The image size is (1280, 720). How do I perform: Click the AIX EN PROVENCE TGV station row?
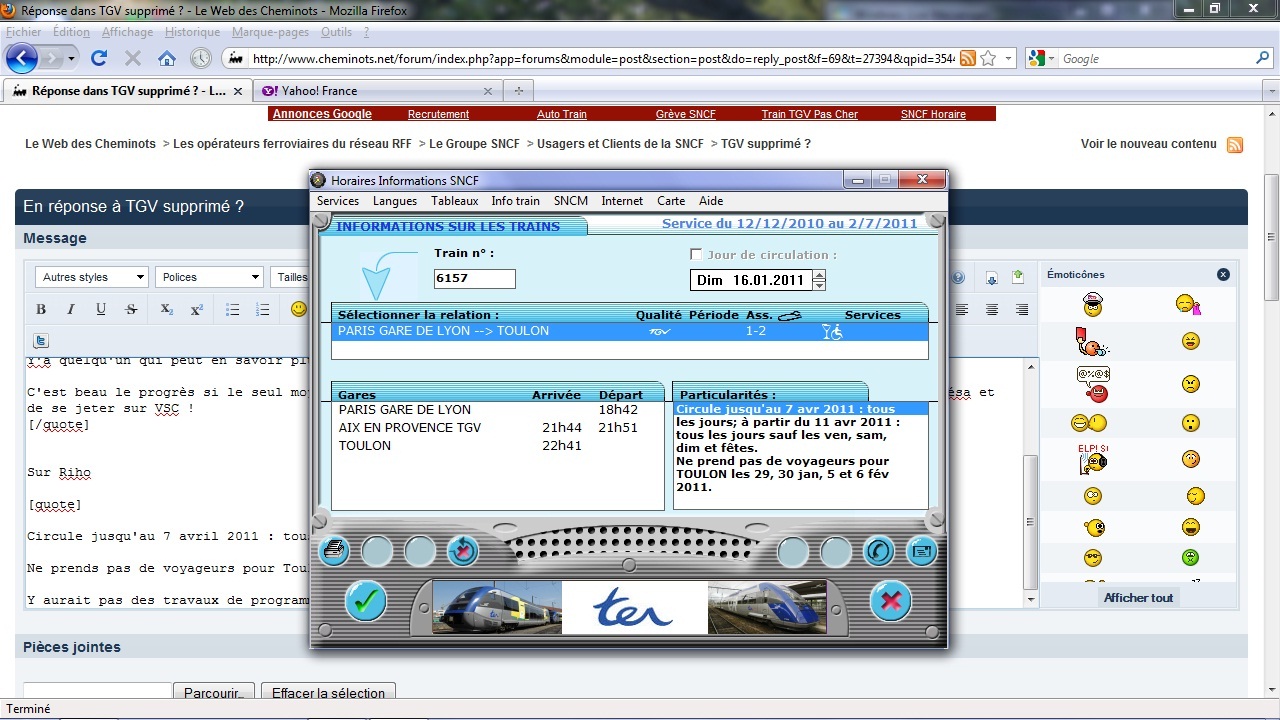tap(497, 428)
